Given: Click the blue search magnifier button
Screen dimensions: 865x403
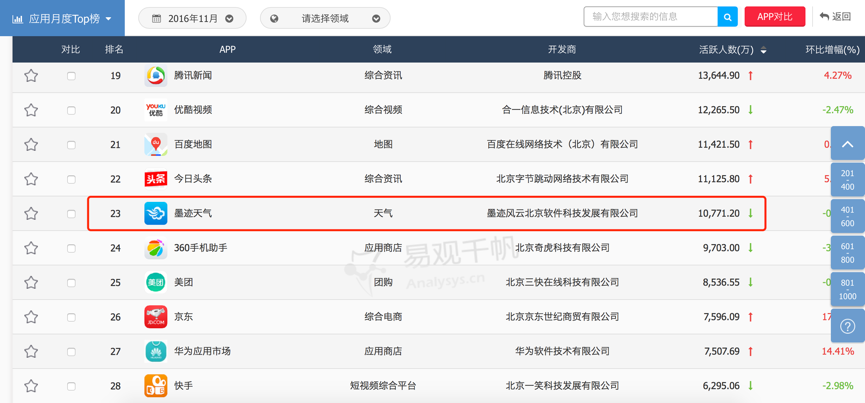Looking at the screenshot, I should click(728, 17).
